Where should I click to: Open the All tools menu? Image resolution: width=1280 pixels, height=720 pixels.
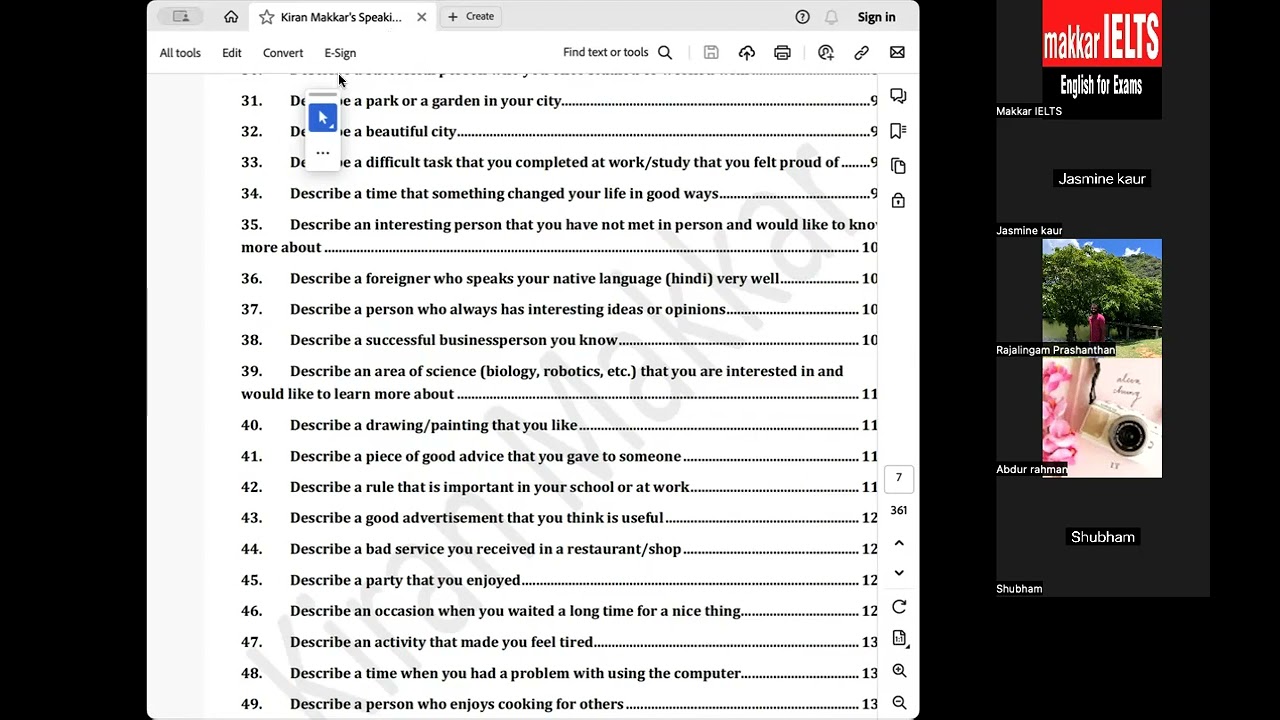(x=180, y=53)
